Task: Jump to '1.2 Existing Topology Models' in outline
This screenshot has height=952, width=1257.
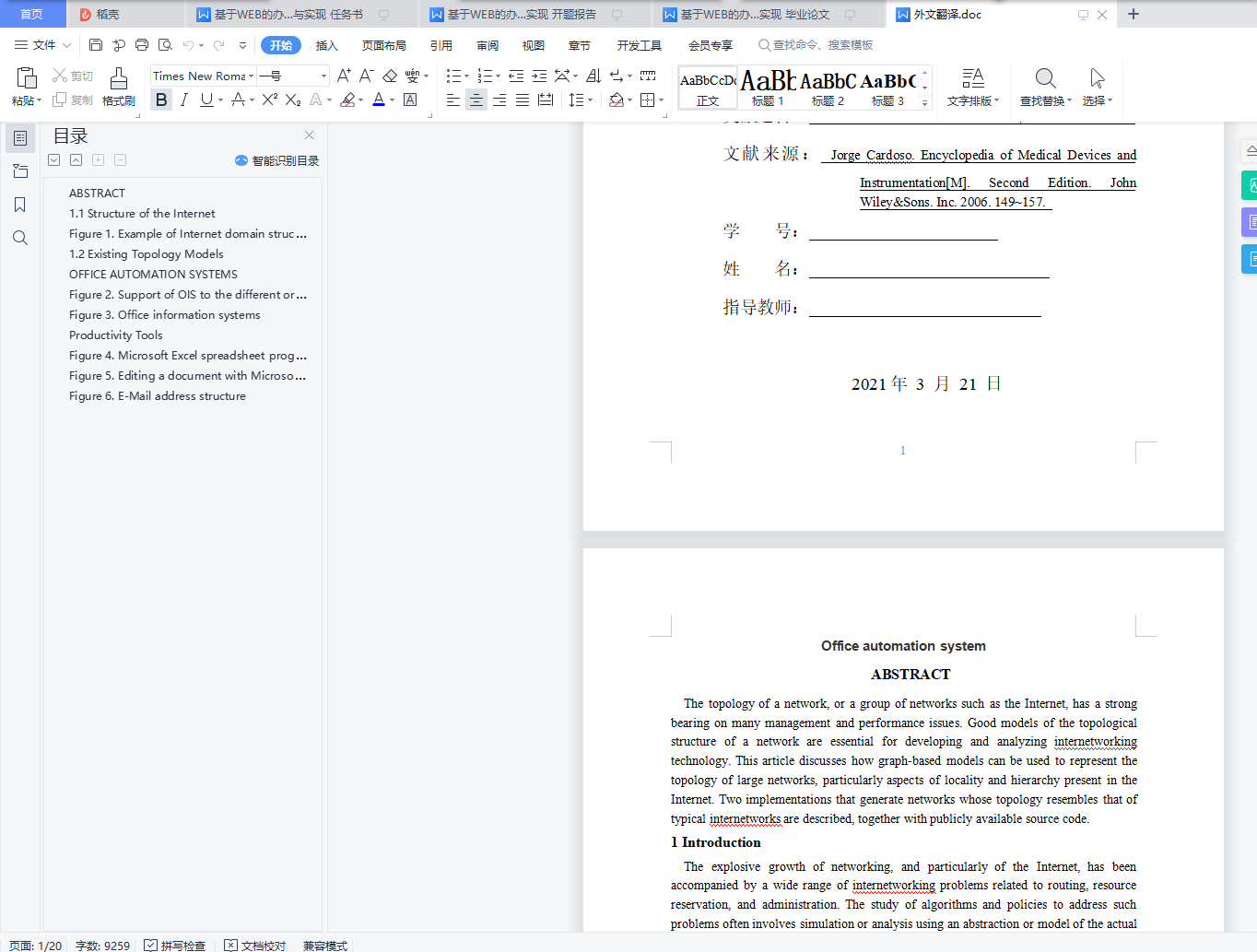Action: click(x=147, y=254)
